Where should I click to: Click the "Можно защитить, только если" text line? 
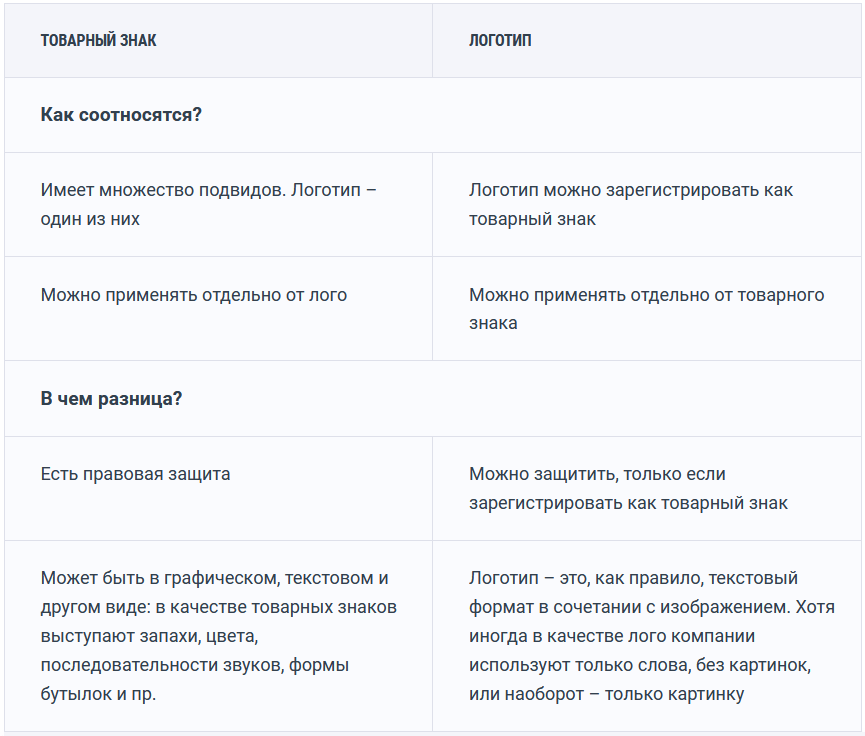597,474
